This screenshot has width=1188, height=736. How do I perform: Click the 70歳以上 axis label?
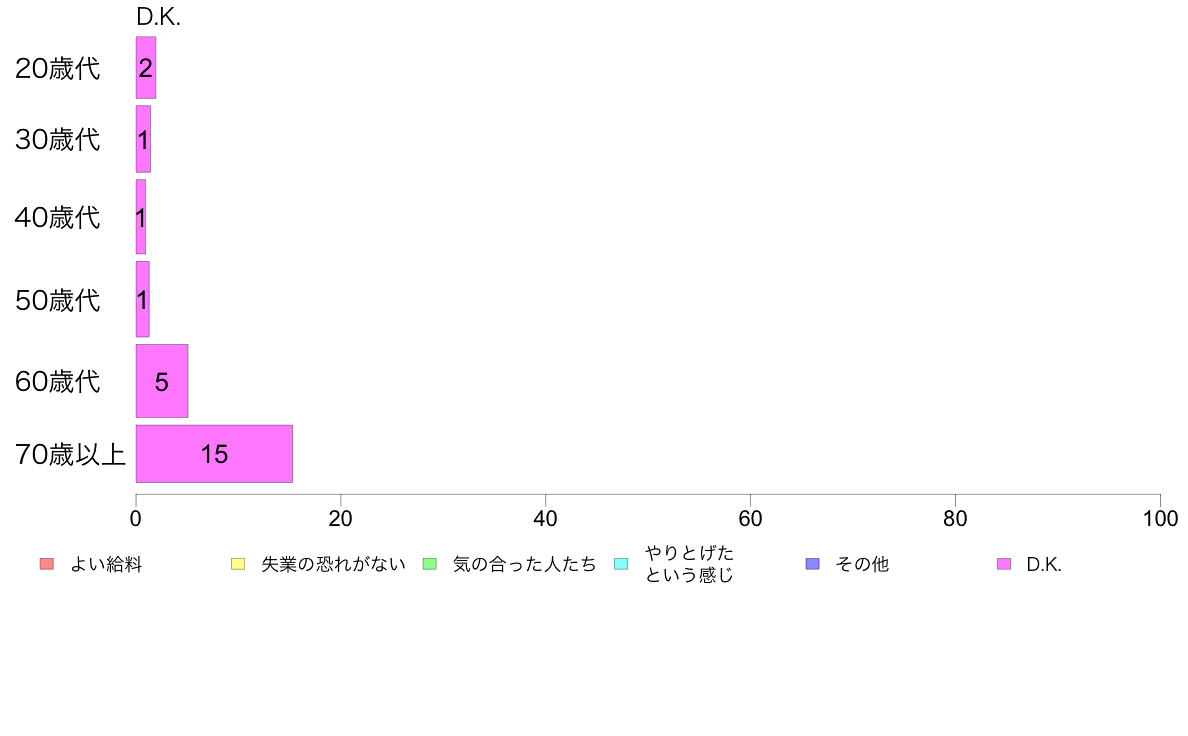click(70, 454)
